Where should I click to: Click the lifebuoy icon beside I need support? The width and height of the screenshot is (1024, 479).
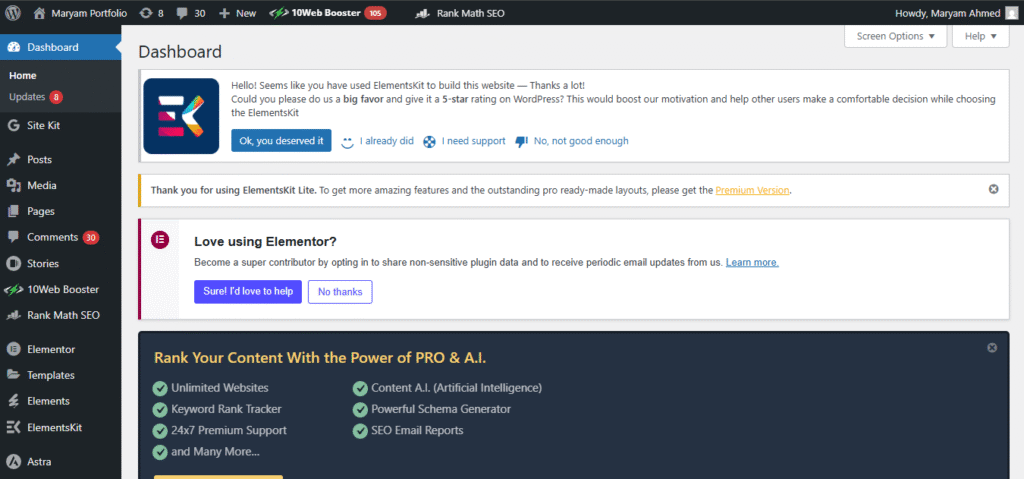point(429,141)
